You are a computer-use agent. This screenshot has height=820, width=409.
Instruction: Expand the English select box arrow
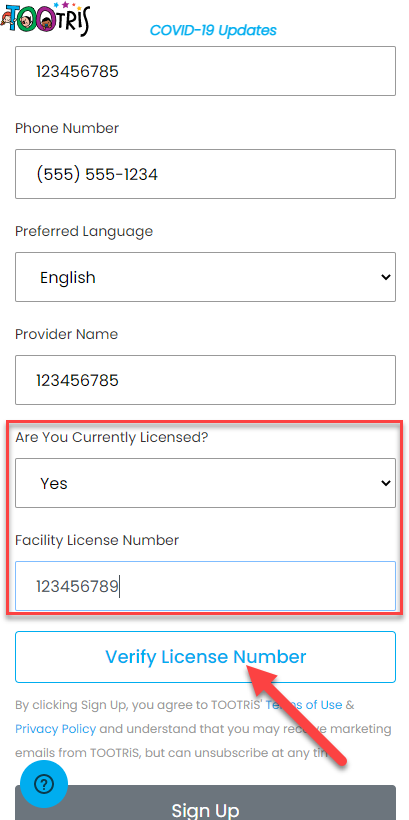coord(385,277)
